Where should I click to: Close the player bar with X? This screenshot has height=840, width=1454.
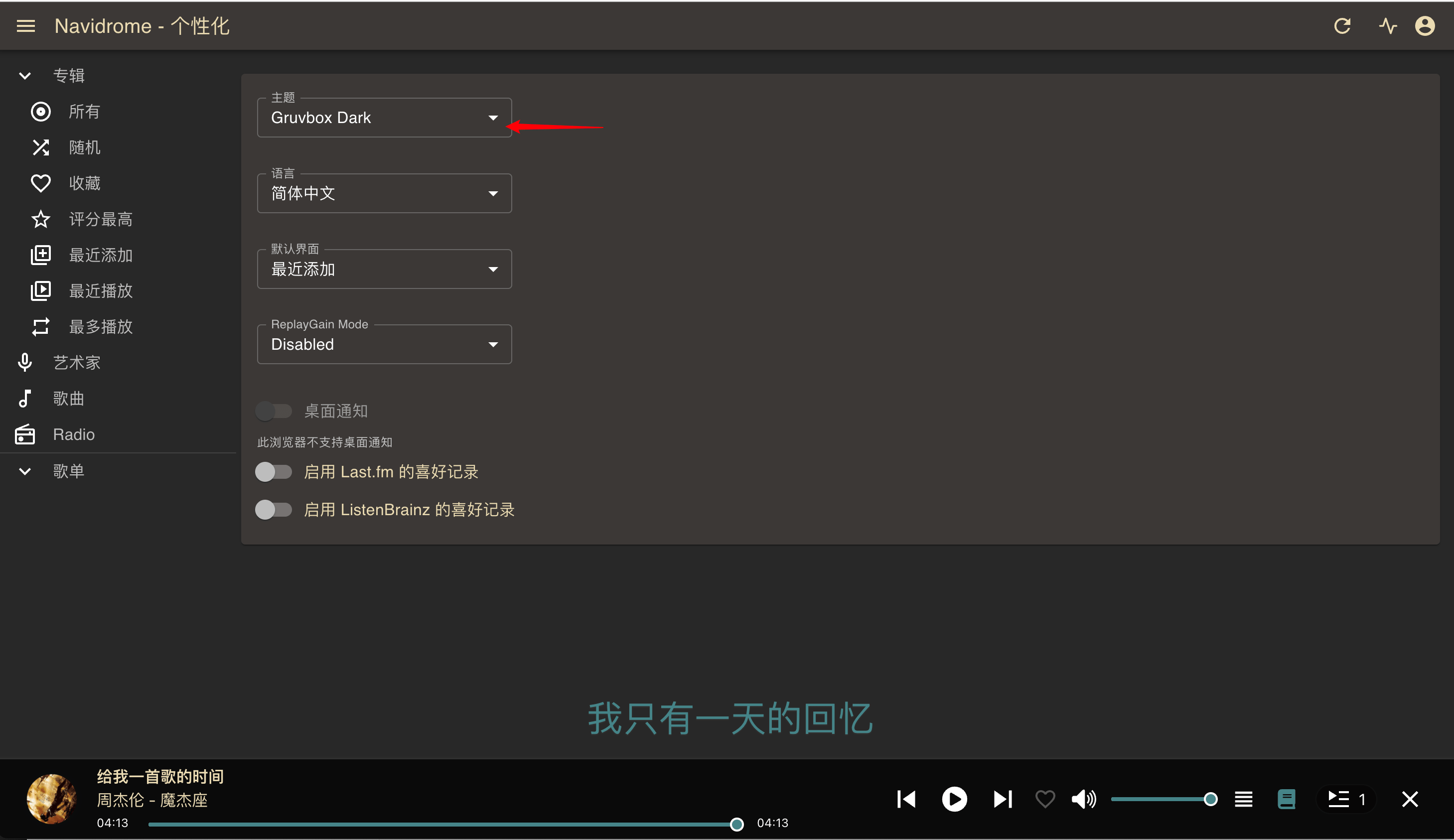coord(1410,799)
